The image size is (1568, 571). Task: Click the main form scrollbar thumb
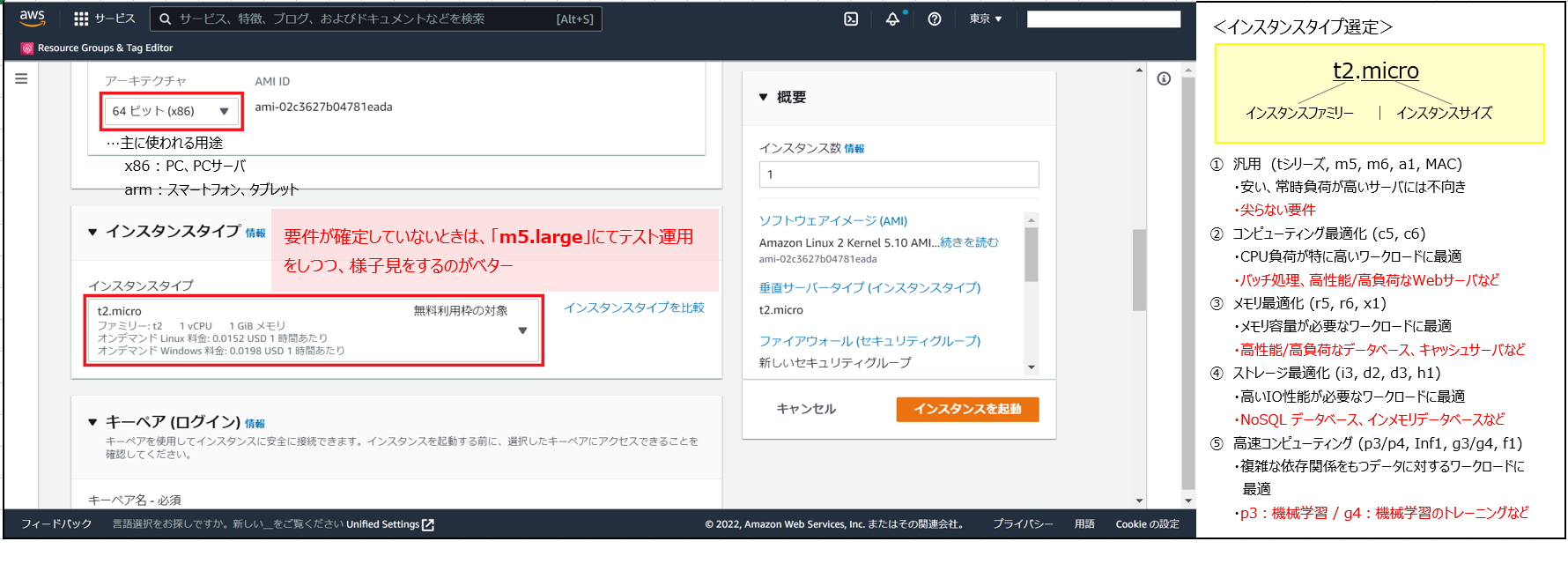[1139, 270]
